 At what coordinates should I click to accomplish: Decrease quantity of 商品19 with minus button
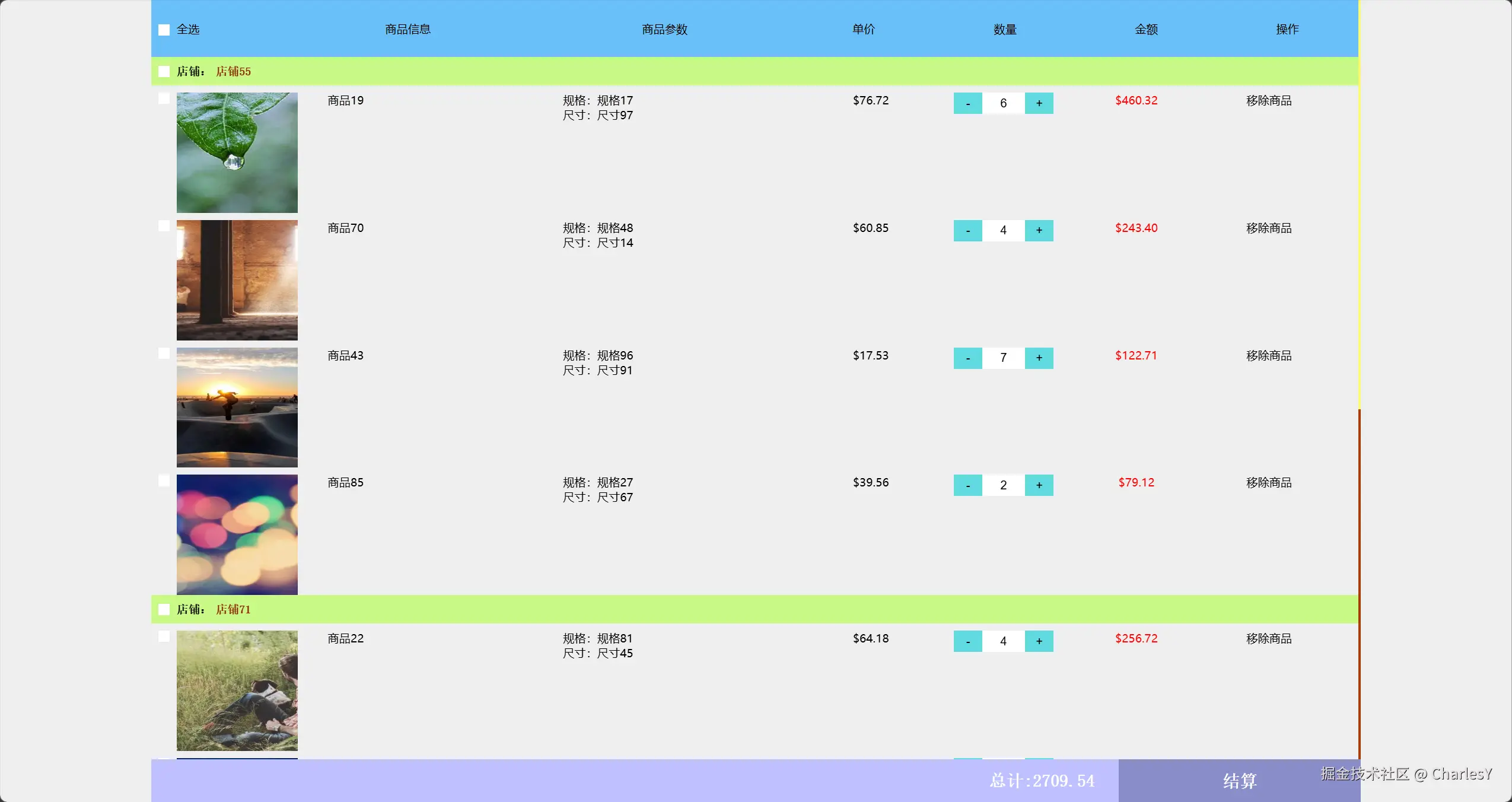pos(967,103)
